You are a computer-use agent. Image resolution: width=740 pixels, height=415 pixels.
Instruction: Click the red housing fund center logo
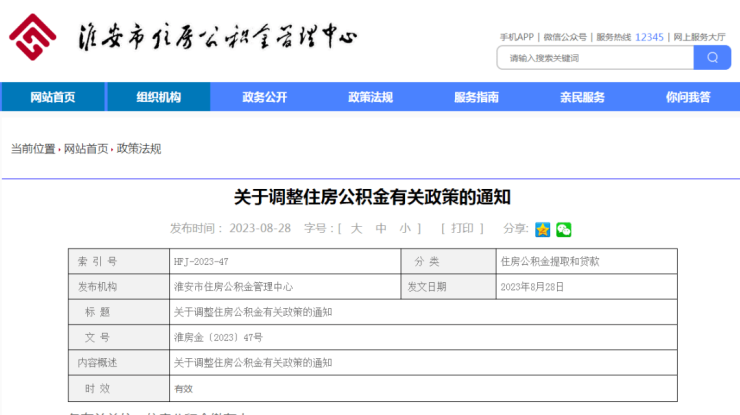click(33, 38)
